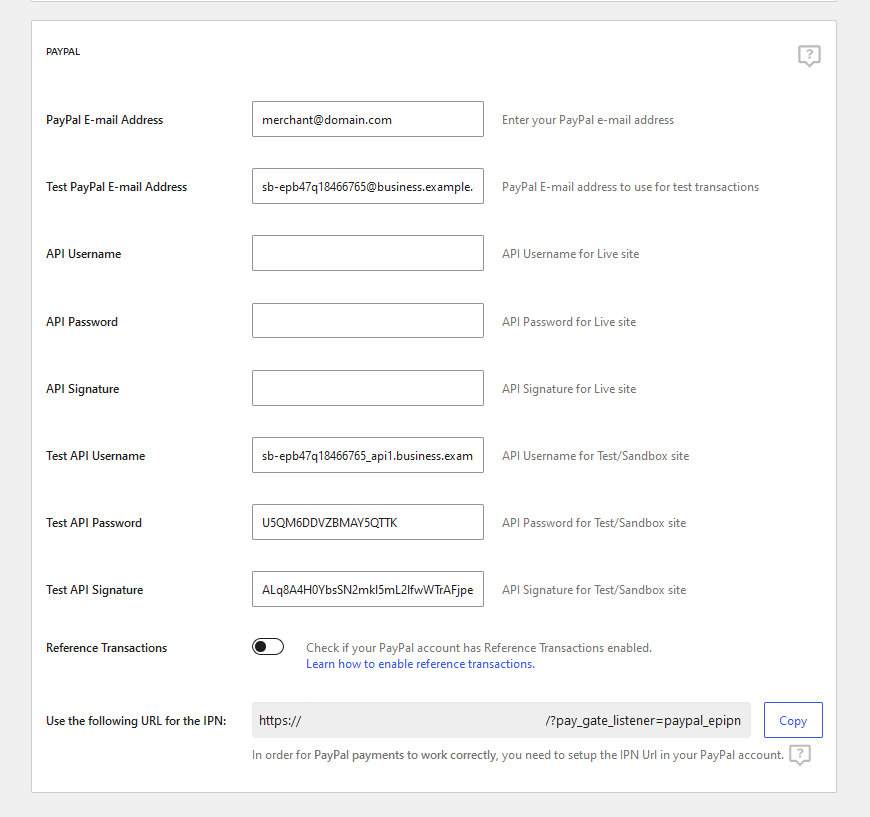Click the 'API Signature for Test/Sandbox site' hint

(x=594, y=590)
